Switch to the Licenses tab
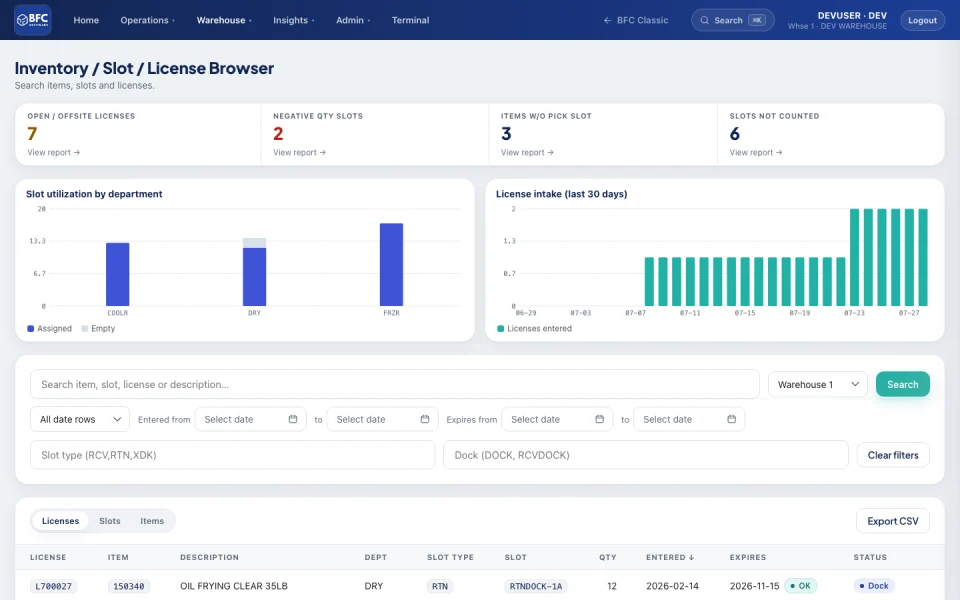The width and height of the screenshot is (960, 600). (60, 520)
